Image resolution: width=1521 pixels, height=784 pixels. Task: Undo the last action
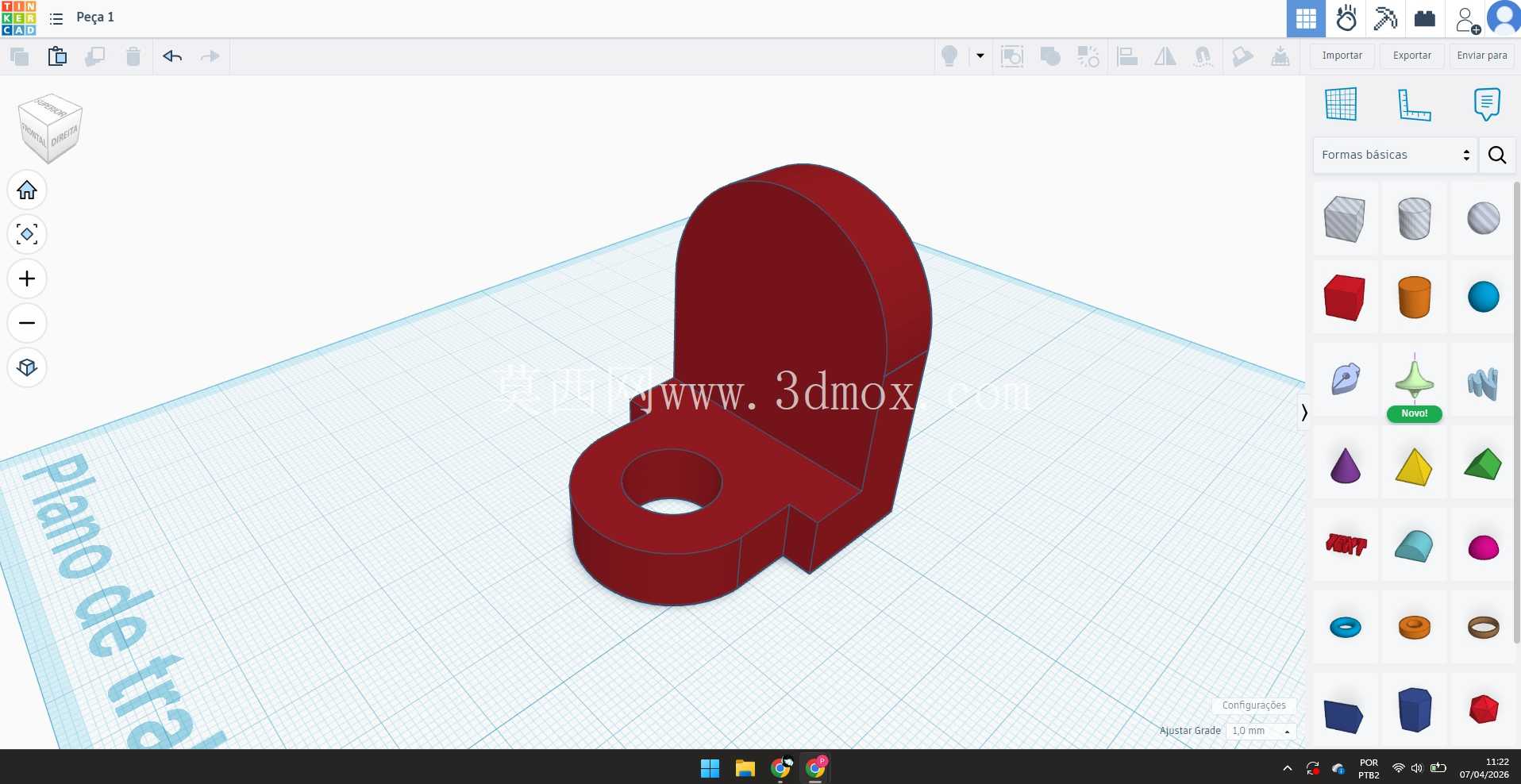[172, 56]
